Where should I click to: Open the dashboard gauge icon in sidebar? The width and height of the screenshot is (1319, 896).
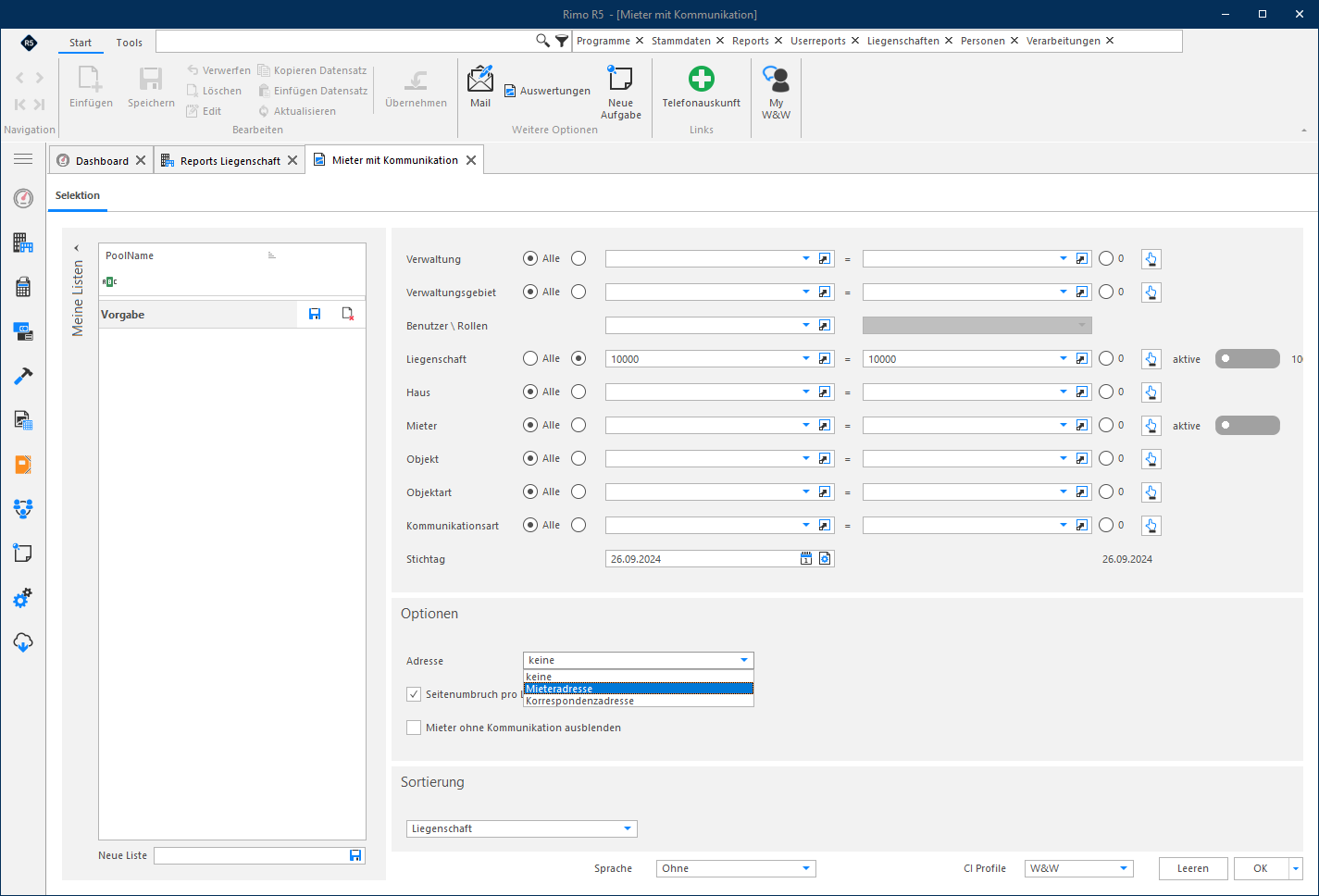(x=23, y=198)
